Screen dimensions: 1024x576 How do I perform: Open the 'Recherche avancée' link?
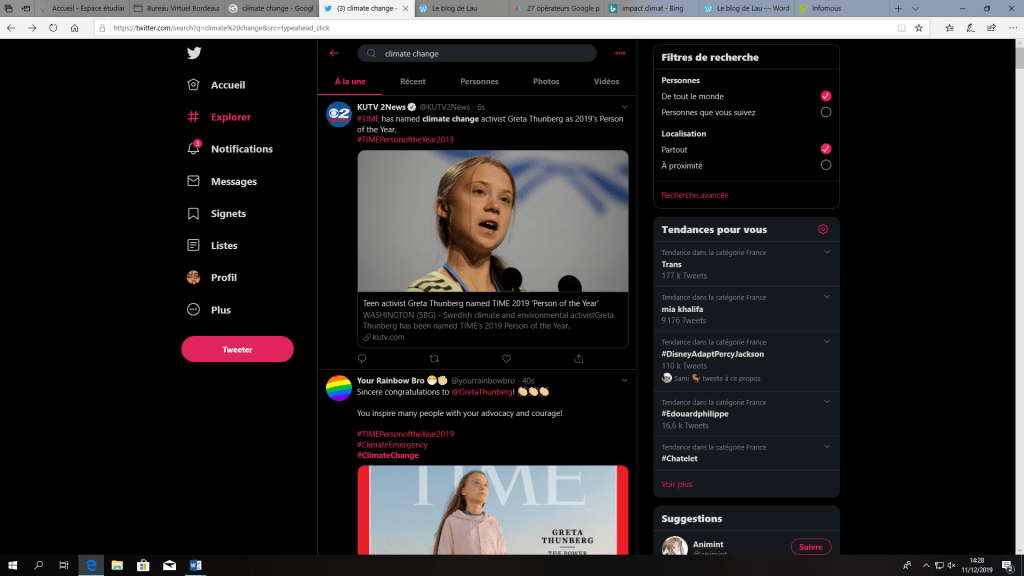tap(694, 195)
